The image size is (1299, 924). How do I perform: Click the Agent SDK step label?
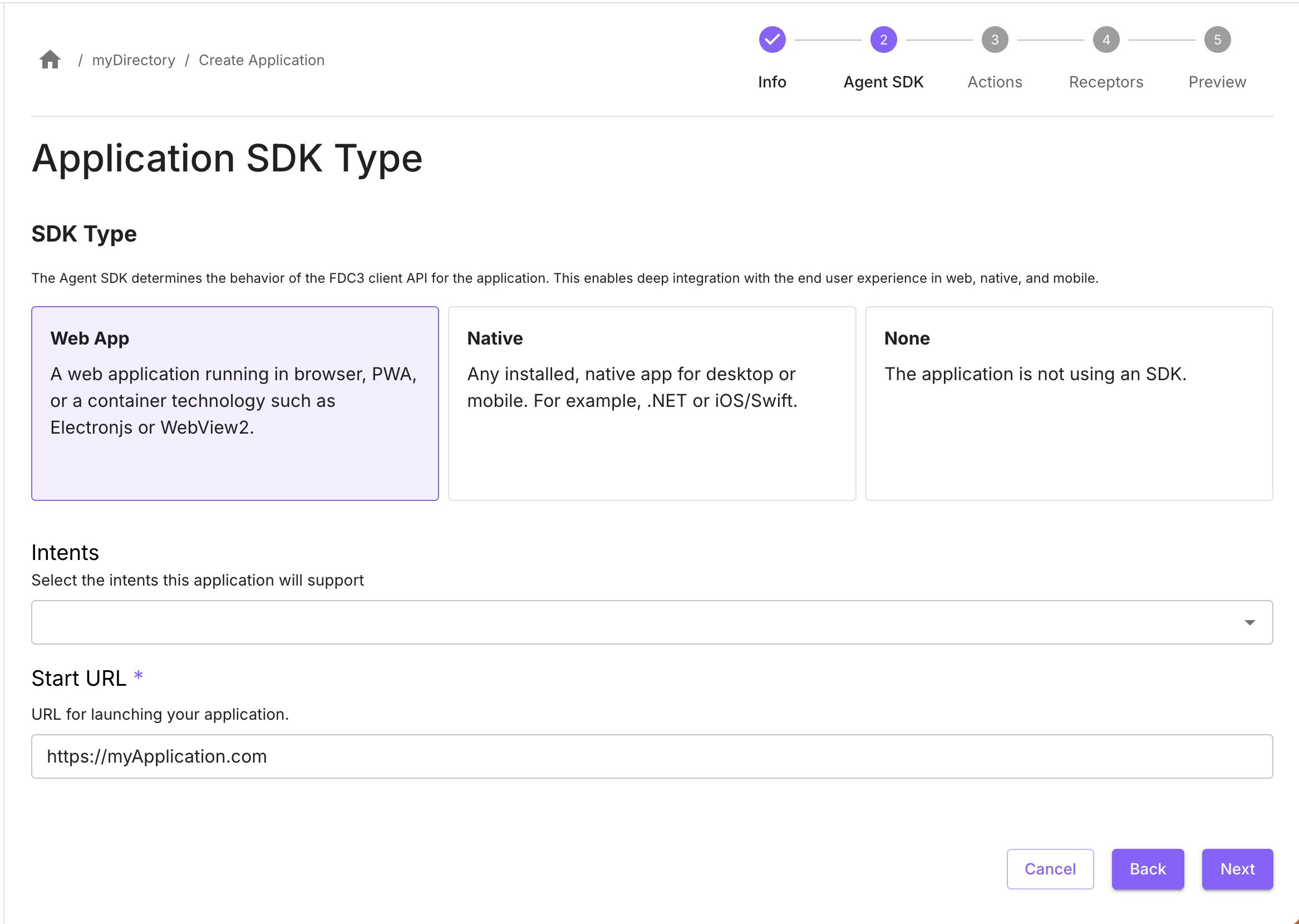(883, 82)
